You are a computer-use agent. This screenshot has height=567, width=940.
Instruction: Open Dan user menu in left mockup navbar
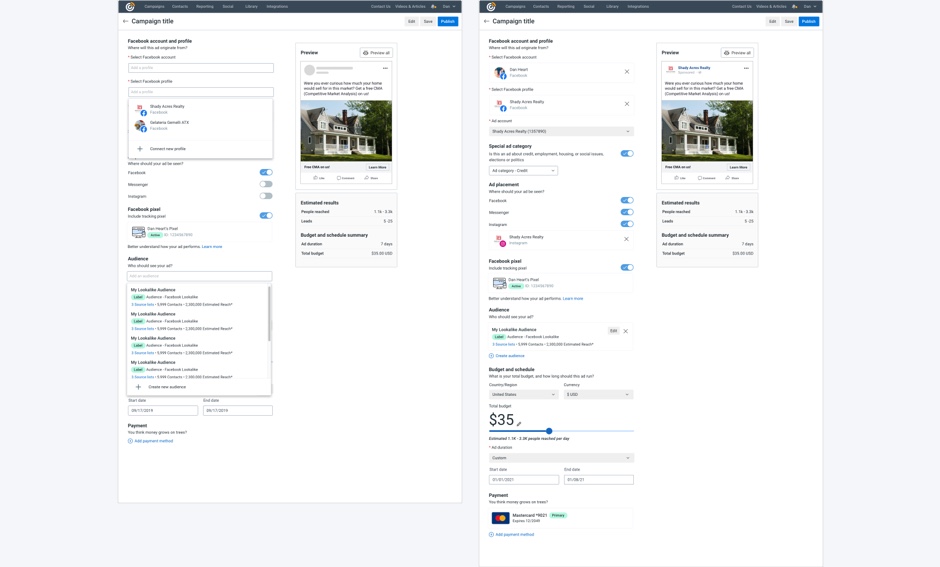click(x=449, y=7)
